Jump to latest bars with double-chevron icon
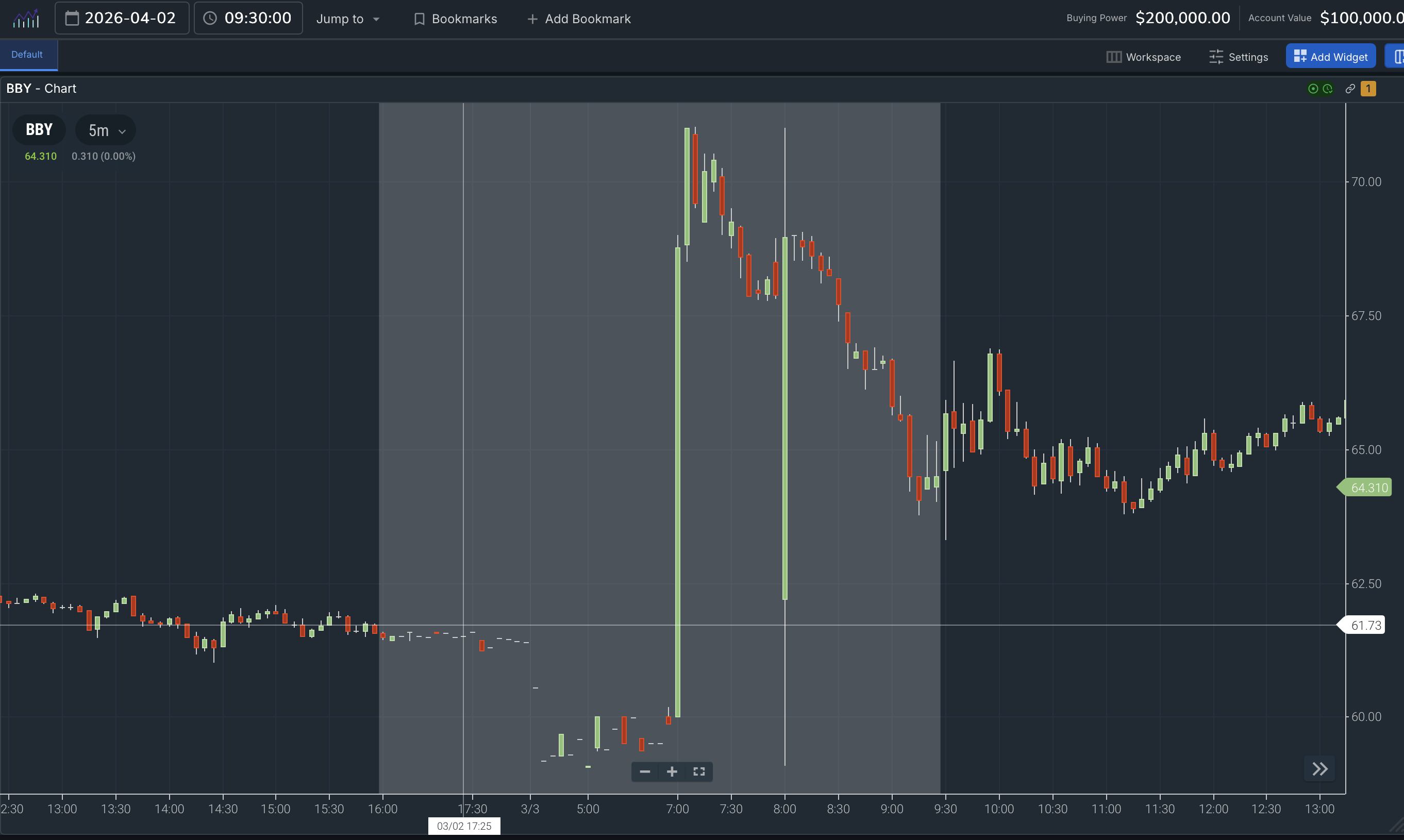This screenshot has height=840, width=1404. pos(1319,769)
